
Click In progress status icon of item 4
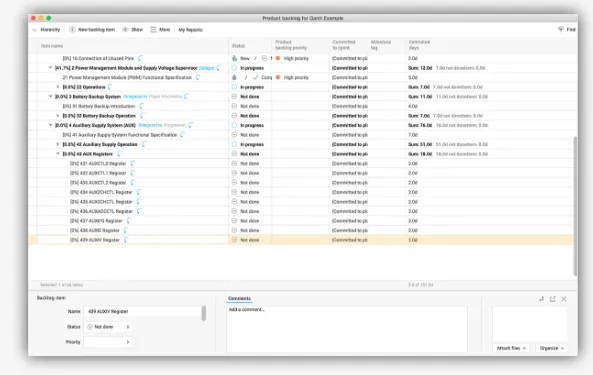(x=234, y=125)
